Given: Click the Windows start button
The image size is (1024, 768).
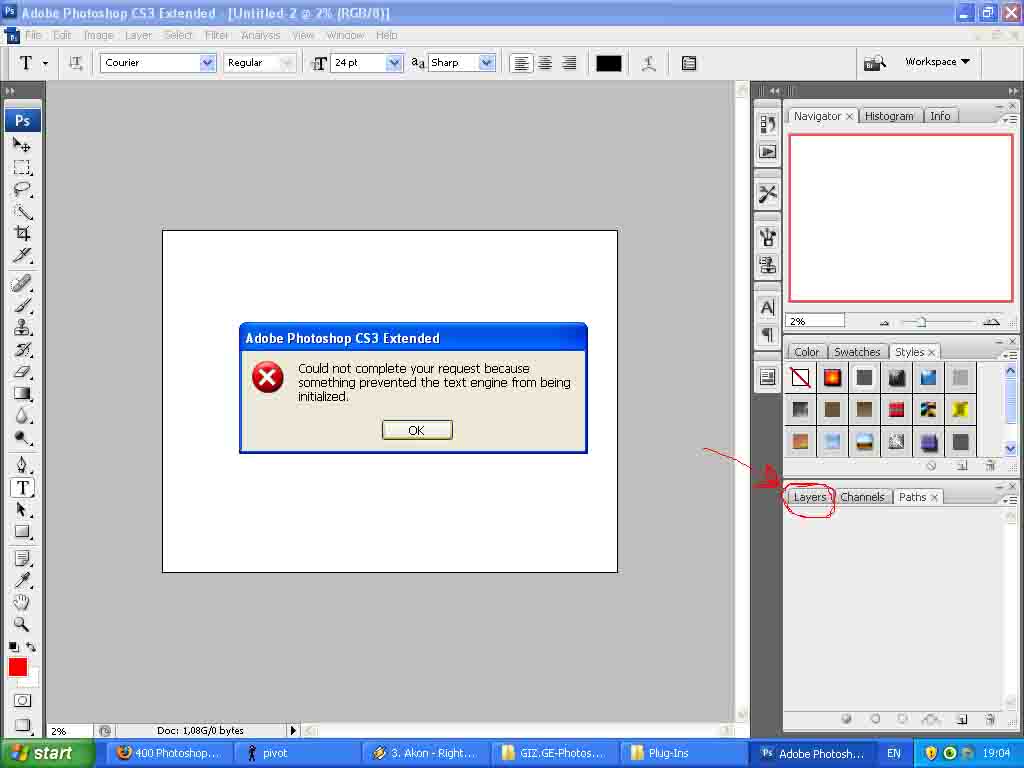Looking at the screenshot, I should pyautogui.click(x=47, y=753).
